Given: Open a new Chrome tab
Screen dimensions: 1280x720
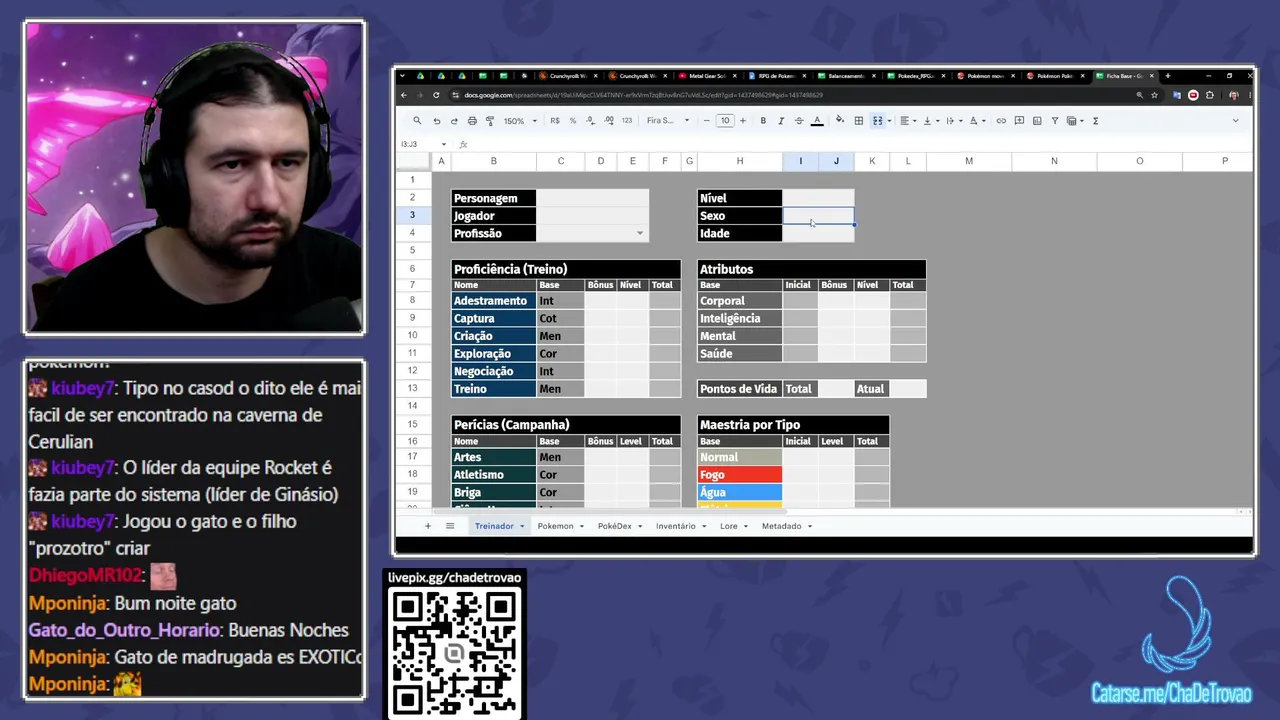Looking at the screenshot, I should [1167, 76].
